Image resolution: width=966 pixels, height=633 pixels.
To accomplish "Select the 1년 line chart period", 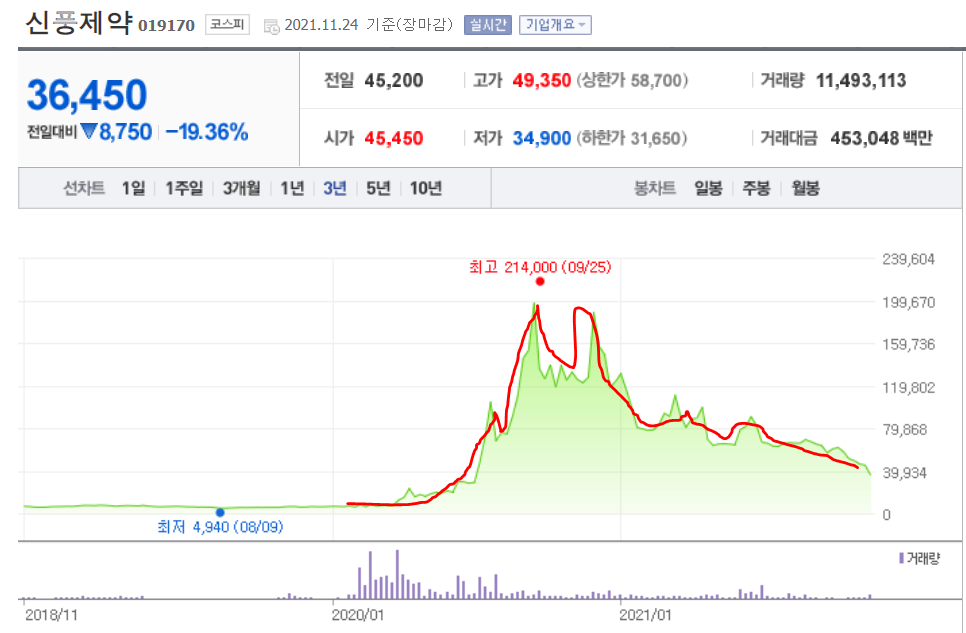I will click(292, 188).
